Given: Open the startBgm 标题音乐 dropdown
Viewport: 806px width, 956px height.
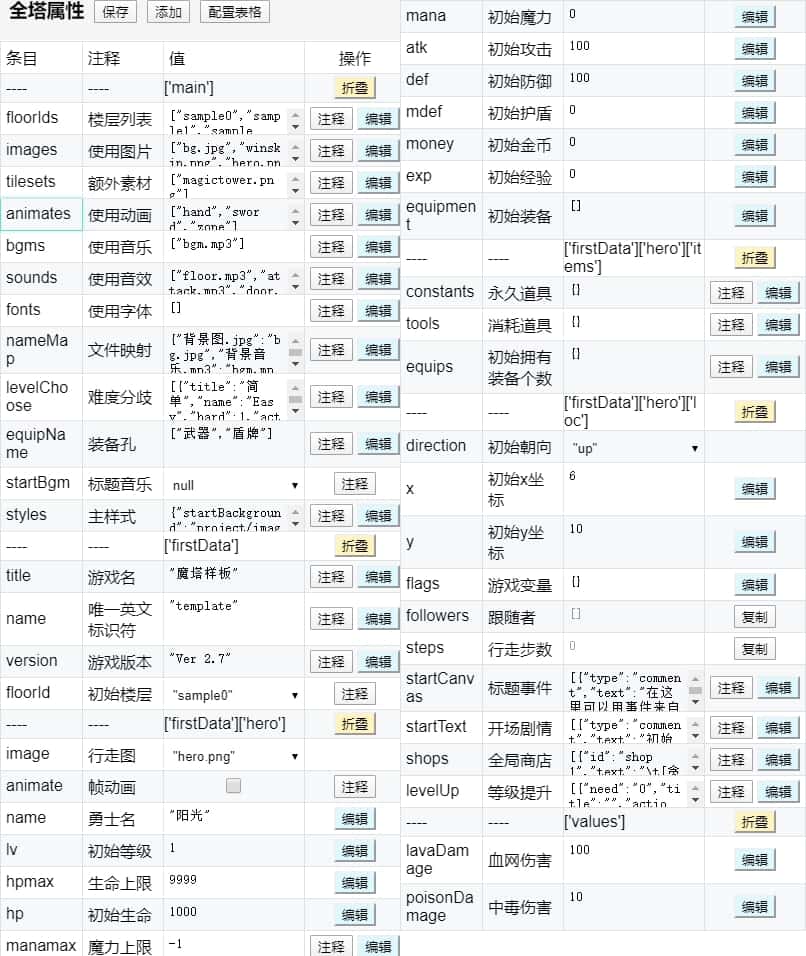Looking at the screenshot, I should (234, 485).
